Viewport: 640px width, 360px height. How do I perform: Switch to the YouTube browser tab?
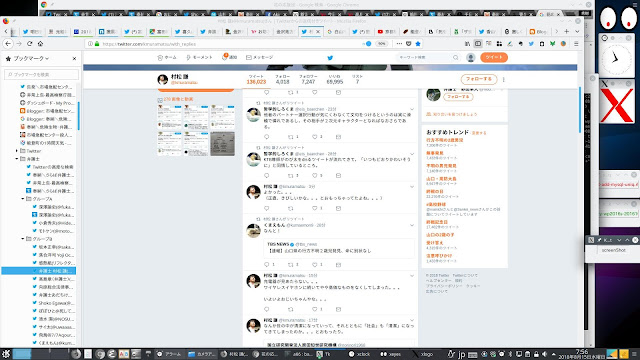pos(386,31)
